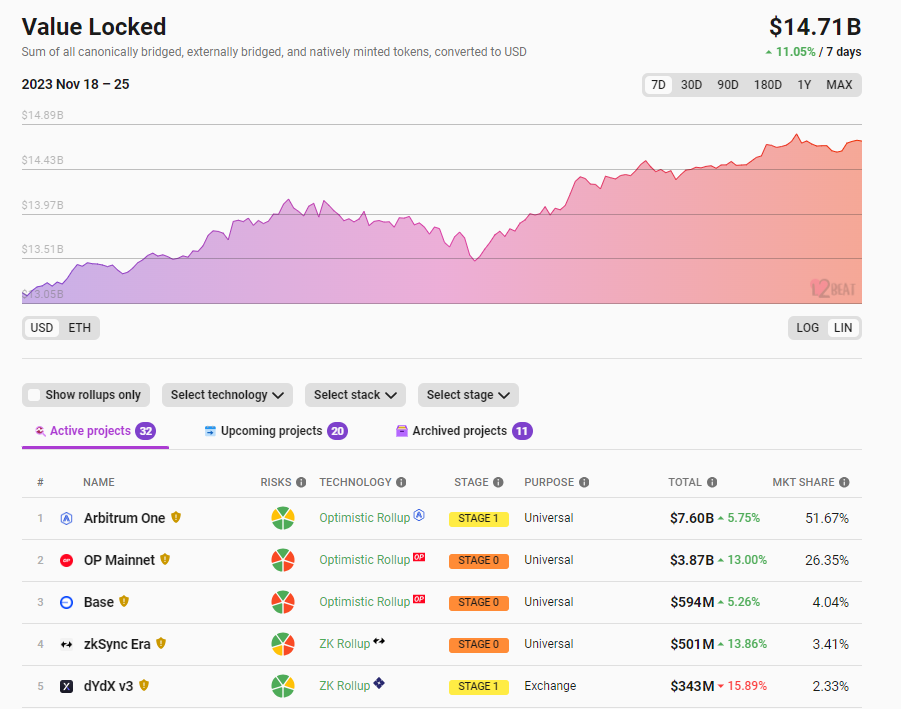Click the info icon beside TECHNOLOGY header
The image size is (901, 709).
(401, 482)
